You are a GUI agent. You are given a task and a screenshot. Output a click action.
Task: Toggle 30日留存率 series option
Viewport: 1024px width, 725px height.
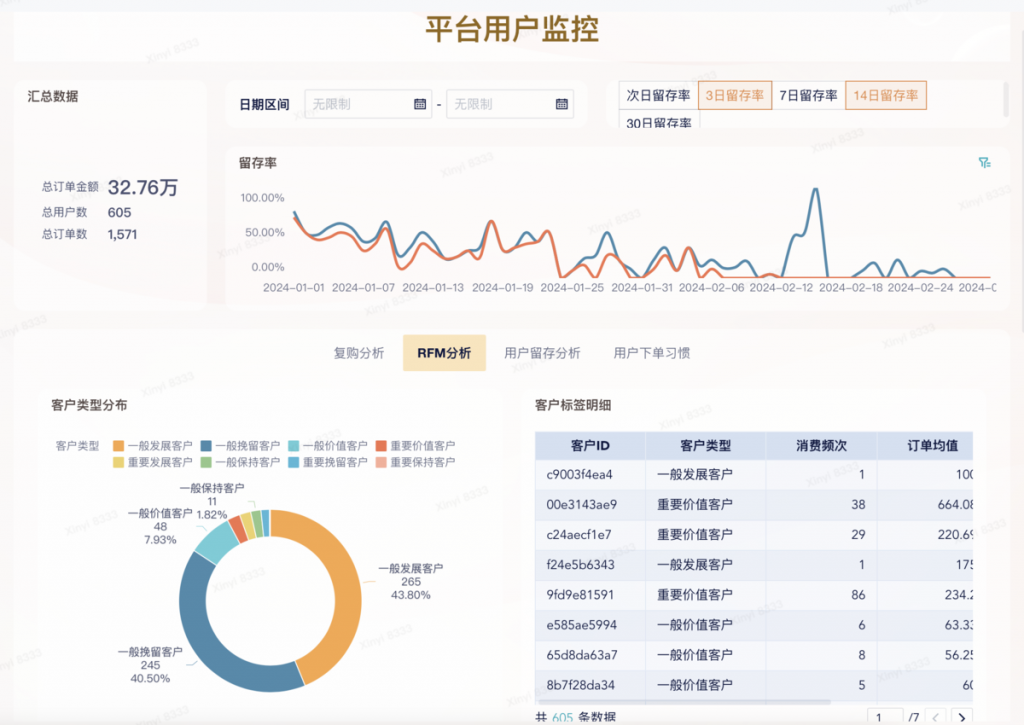point(659,120)
